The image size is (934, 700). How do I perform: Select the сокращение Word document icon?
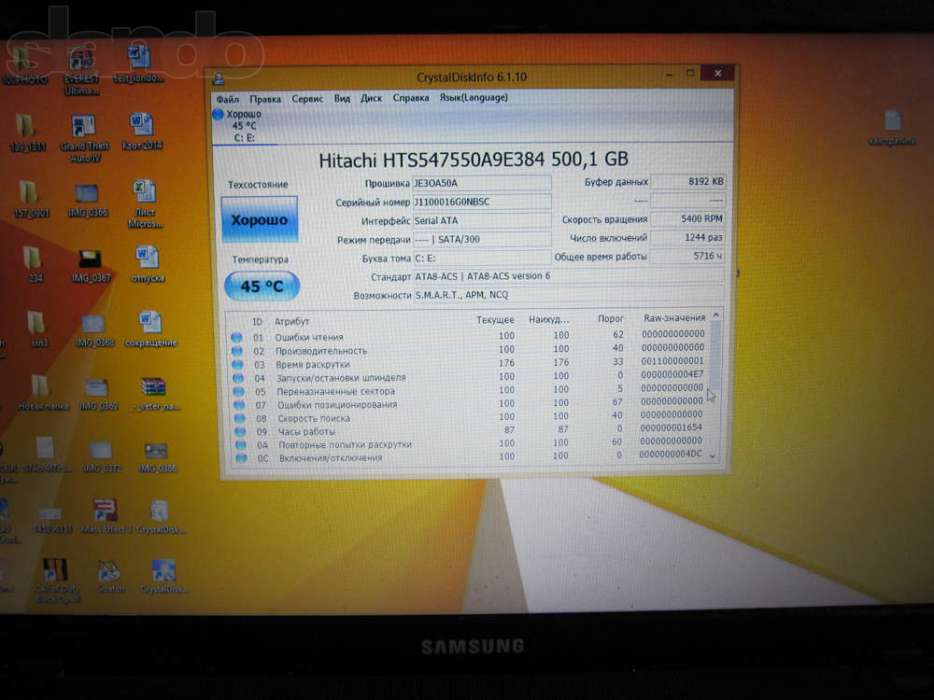(150, 329)
